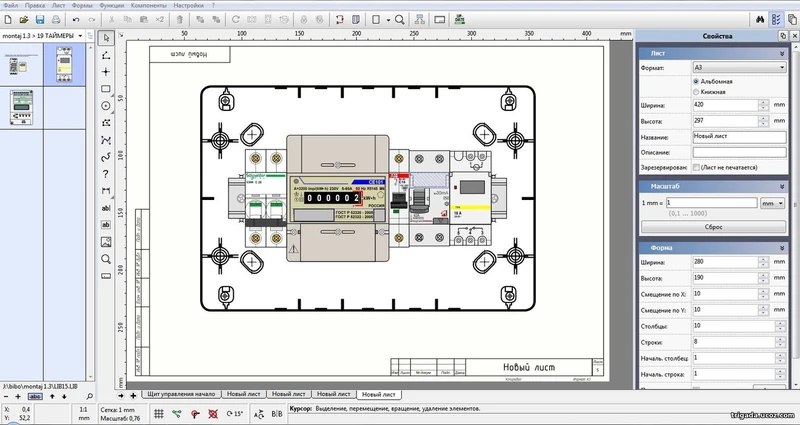Select the Альбомная orientation radio button

tap(696, 80)
